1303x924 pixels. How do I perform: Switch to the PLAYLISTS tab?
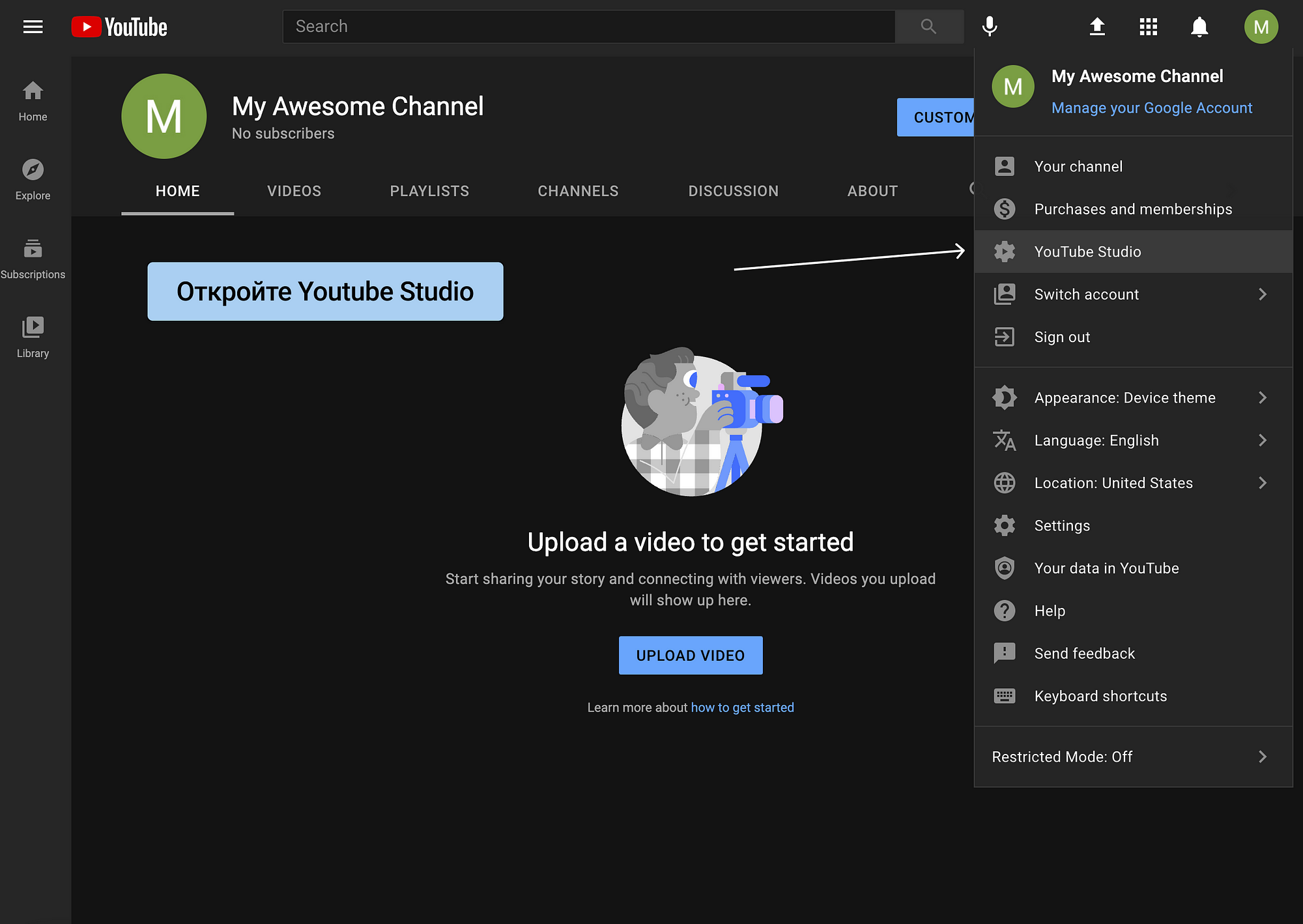click(429, 191)
